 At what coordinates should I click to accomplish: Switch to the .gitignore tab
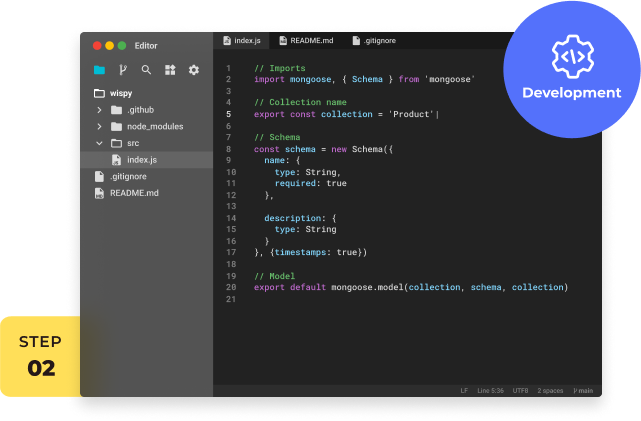tap(376, 41)
